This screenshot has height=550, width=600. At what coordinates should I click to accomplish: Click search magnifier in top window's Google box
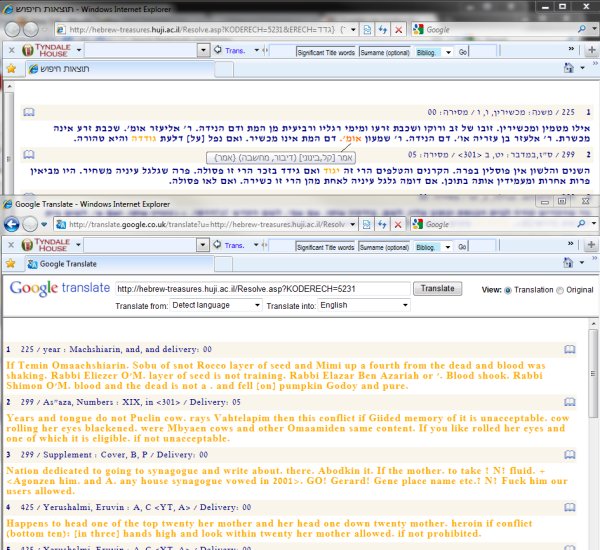pyautogui.click(x=582, y=29)
